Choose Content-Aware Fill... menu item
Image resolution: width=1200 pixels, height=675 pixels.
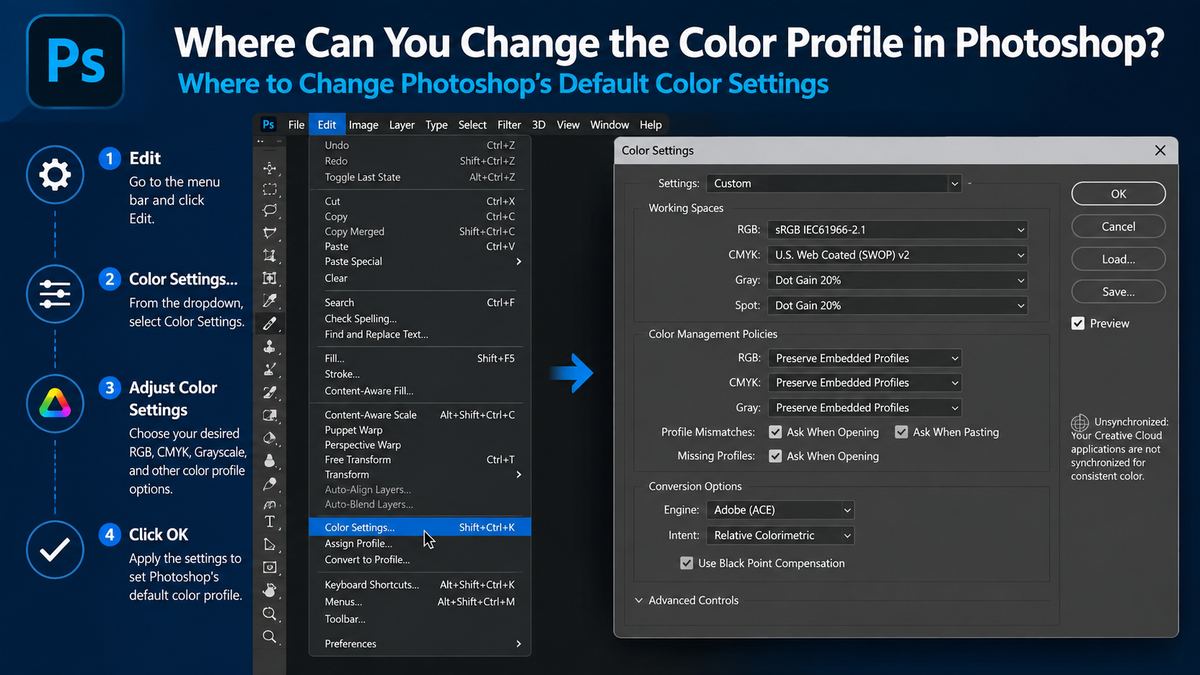(x=421, y=391)
